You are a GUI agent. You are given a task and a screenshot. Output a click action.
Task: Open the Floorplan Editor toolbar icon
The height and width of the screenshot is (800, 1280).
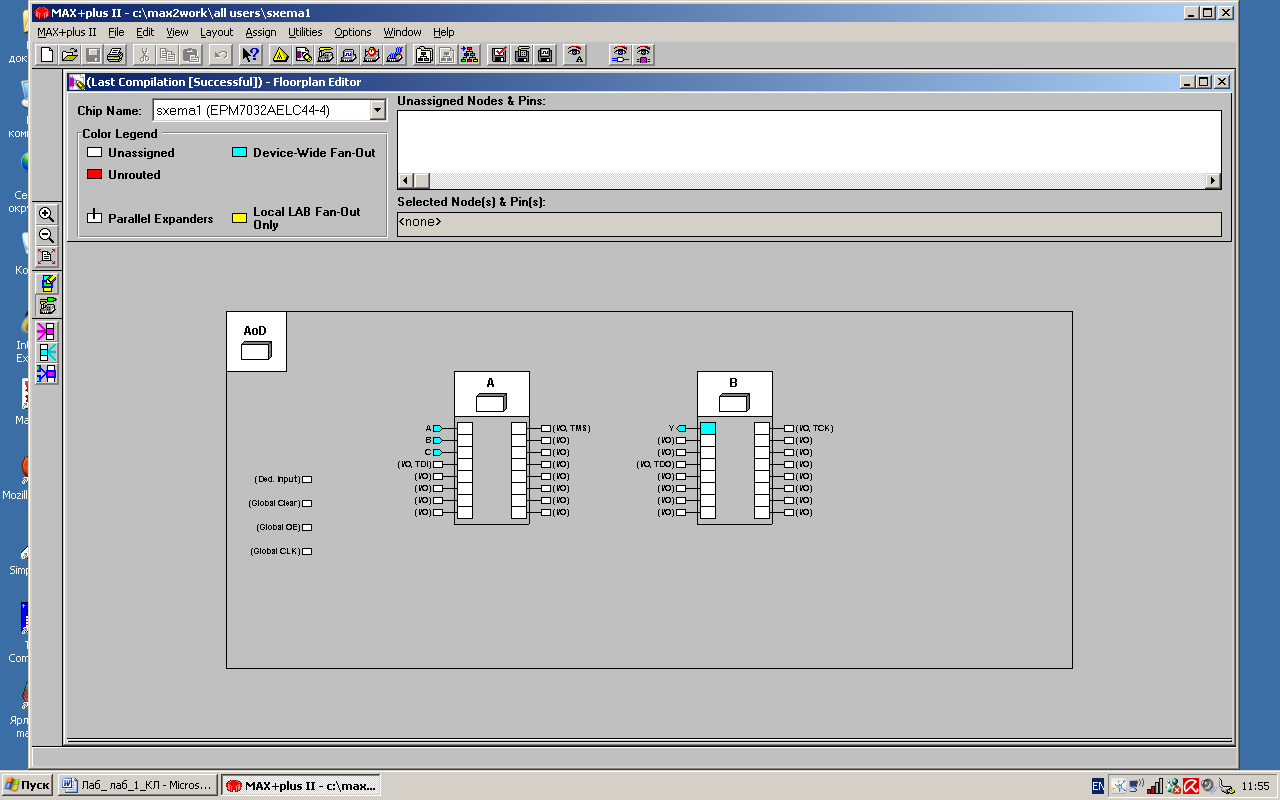coord(303,54)
